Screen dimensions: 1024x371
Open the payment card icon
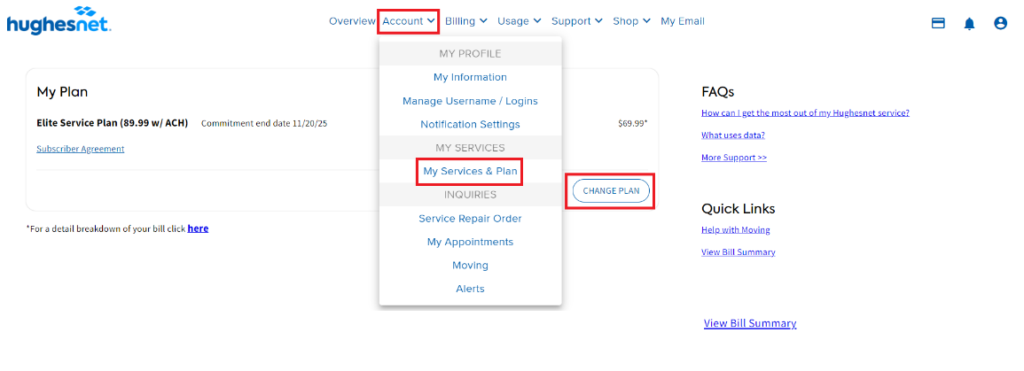pyautogui.click(x=938, y=24)
